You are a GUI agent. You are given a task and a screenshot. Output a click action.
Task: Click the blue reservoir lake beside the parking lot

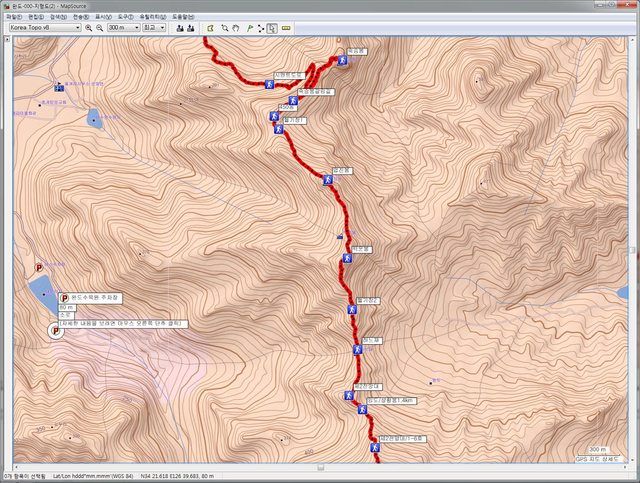coord(44,294)
